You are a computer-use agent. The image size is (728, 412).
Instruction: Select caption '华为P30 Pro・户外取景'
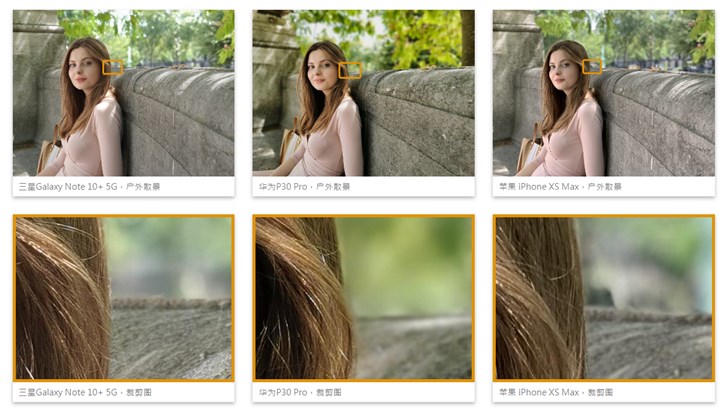coord(305,187)
